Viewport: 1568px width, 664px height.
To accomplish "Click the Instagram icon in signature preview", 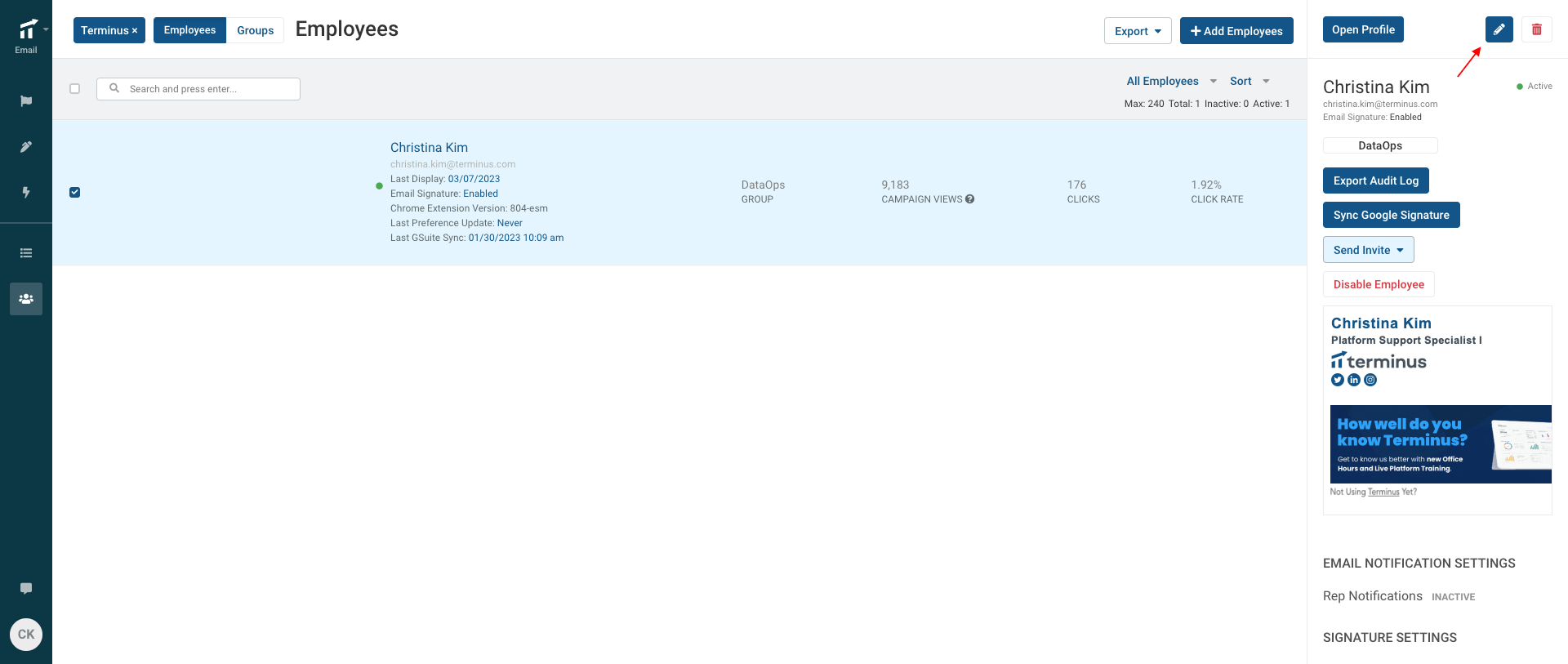I will coord(1370,380).
